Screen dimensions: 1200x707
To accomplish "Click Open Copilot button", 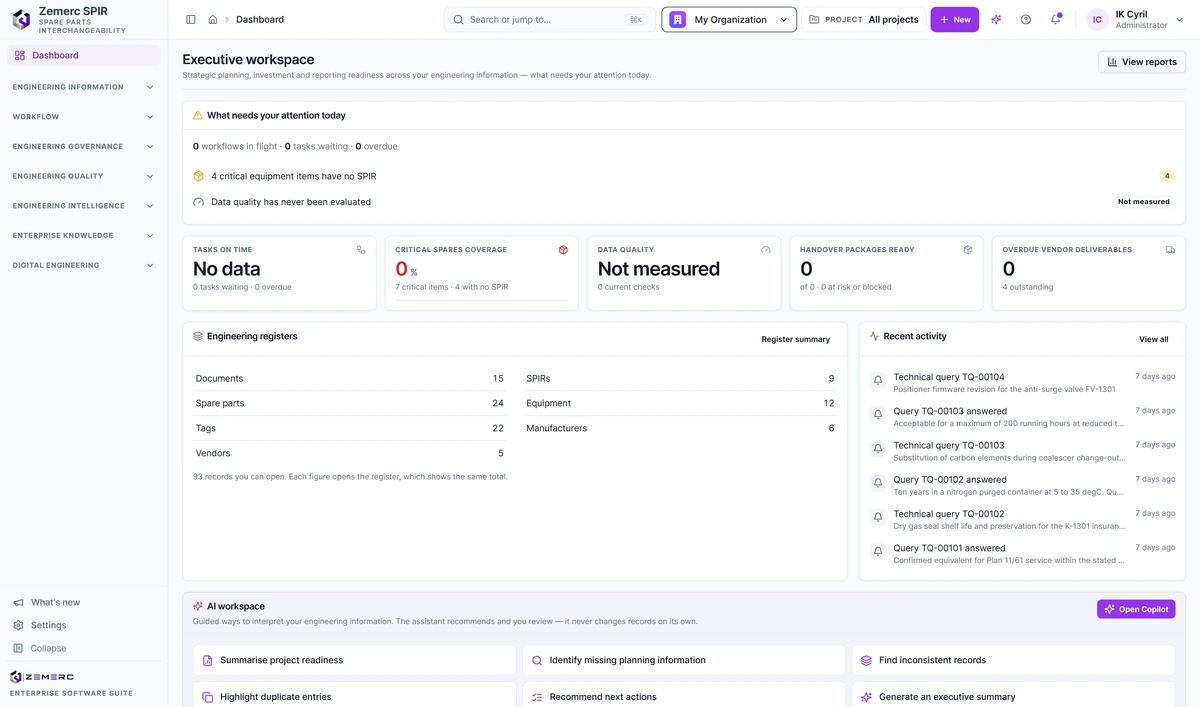I will (1136, 609).
